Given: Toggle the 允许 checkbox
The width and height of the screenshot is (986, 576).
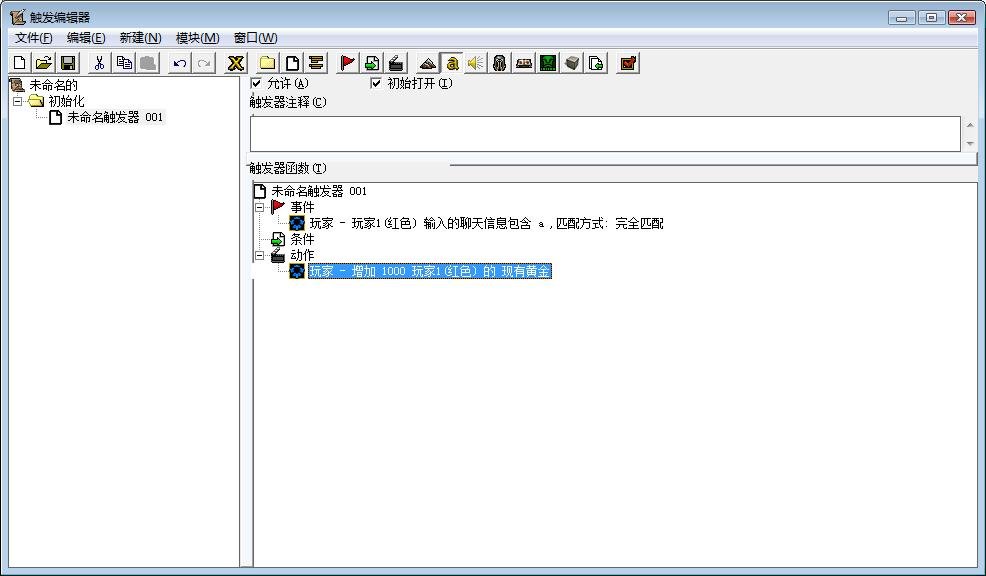Looking at the screenshot, I should click(x=256, y=83).
